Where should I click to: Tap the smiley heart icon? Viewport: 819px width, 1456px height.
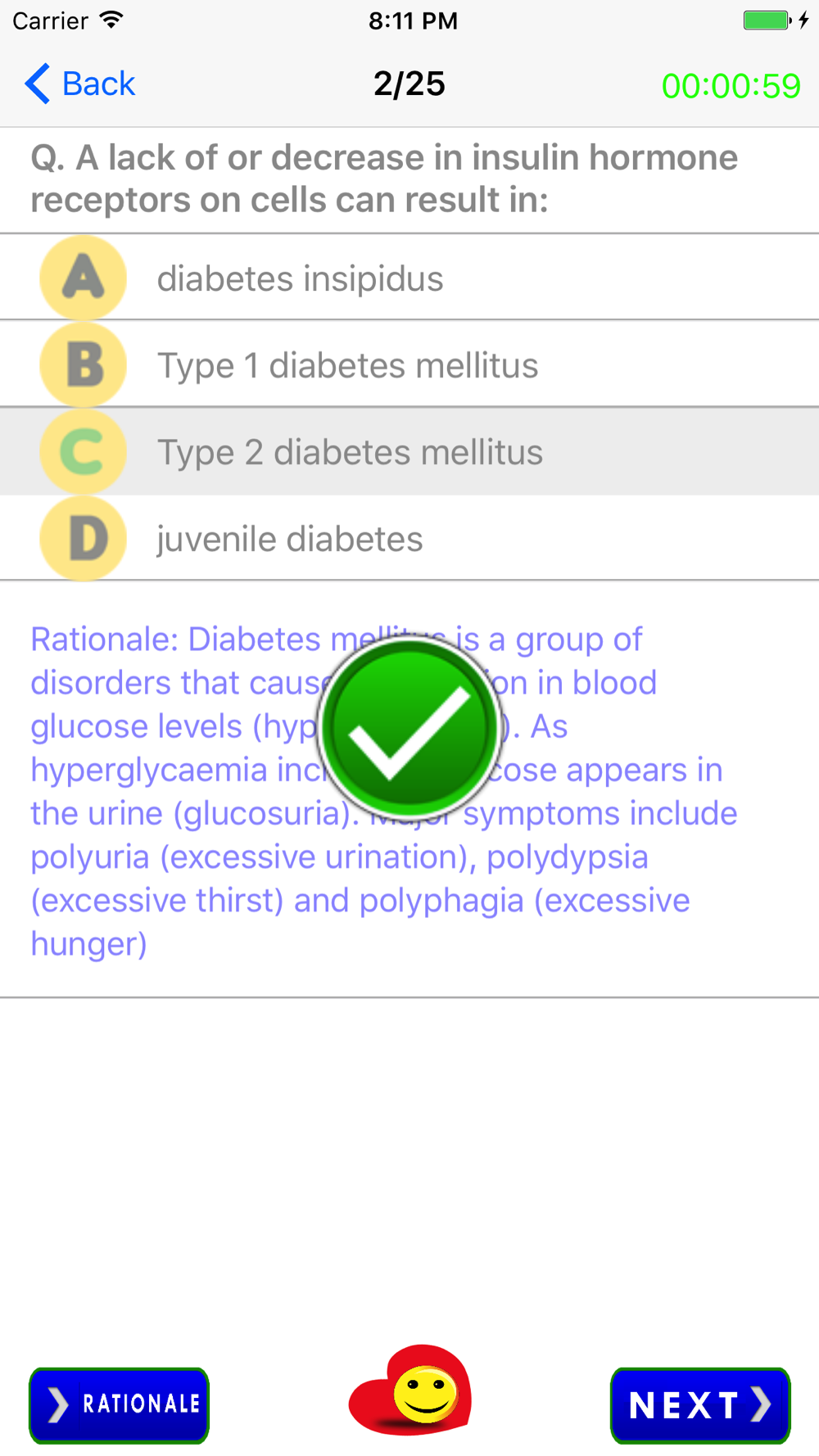[x=410, y=1390]
